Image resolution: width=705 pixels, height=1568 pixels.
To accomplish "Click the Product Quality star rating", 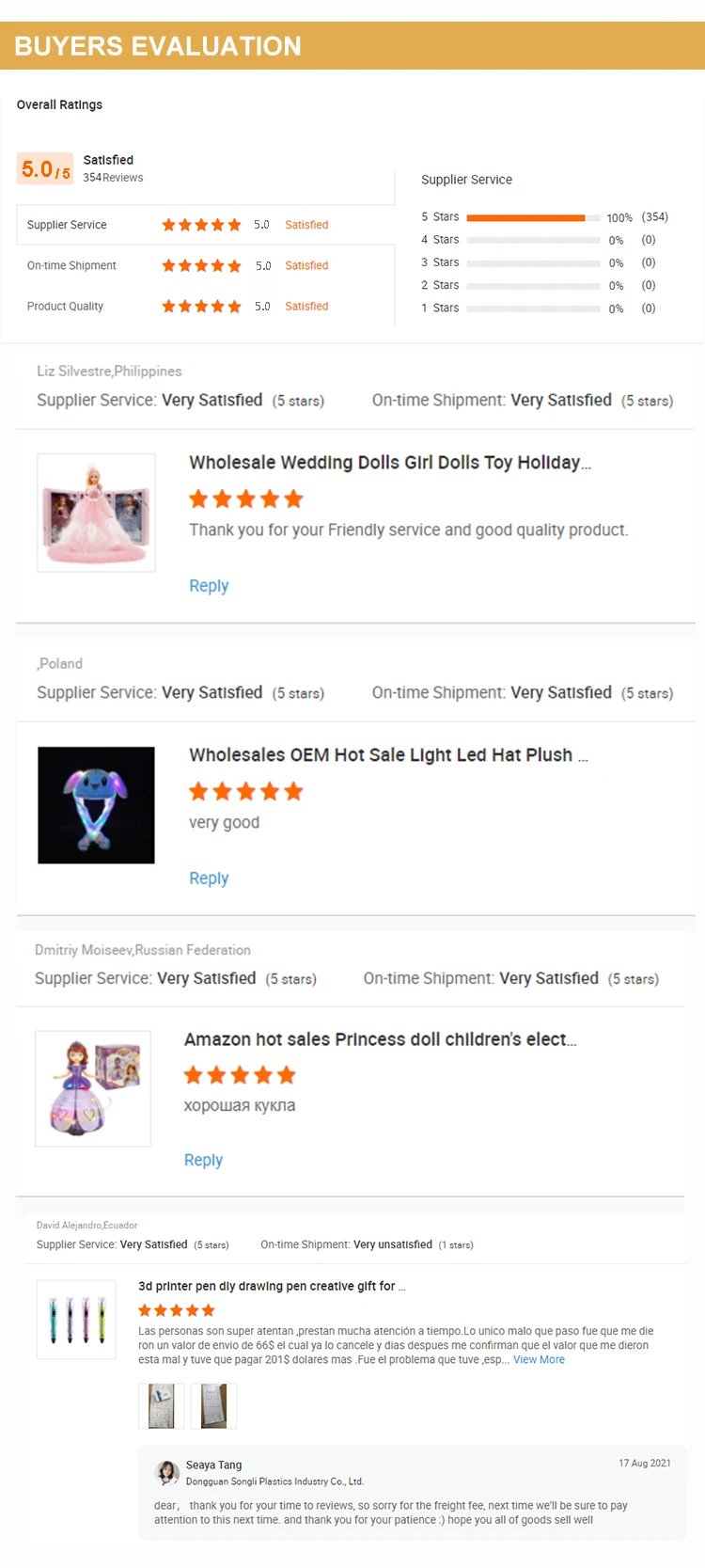I will (201, 307).
